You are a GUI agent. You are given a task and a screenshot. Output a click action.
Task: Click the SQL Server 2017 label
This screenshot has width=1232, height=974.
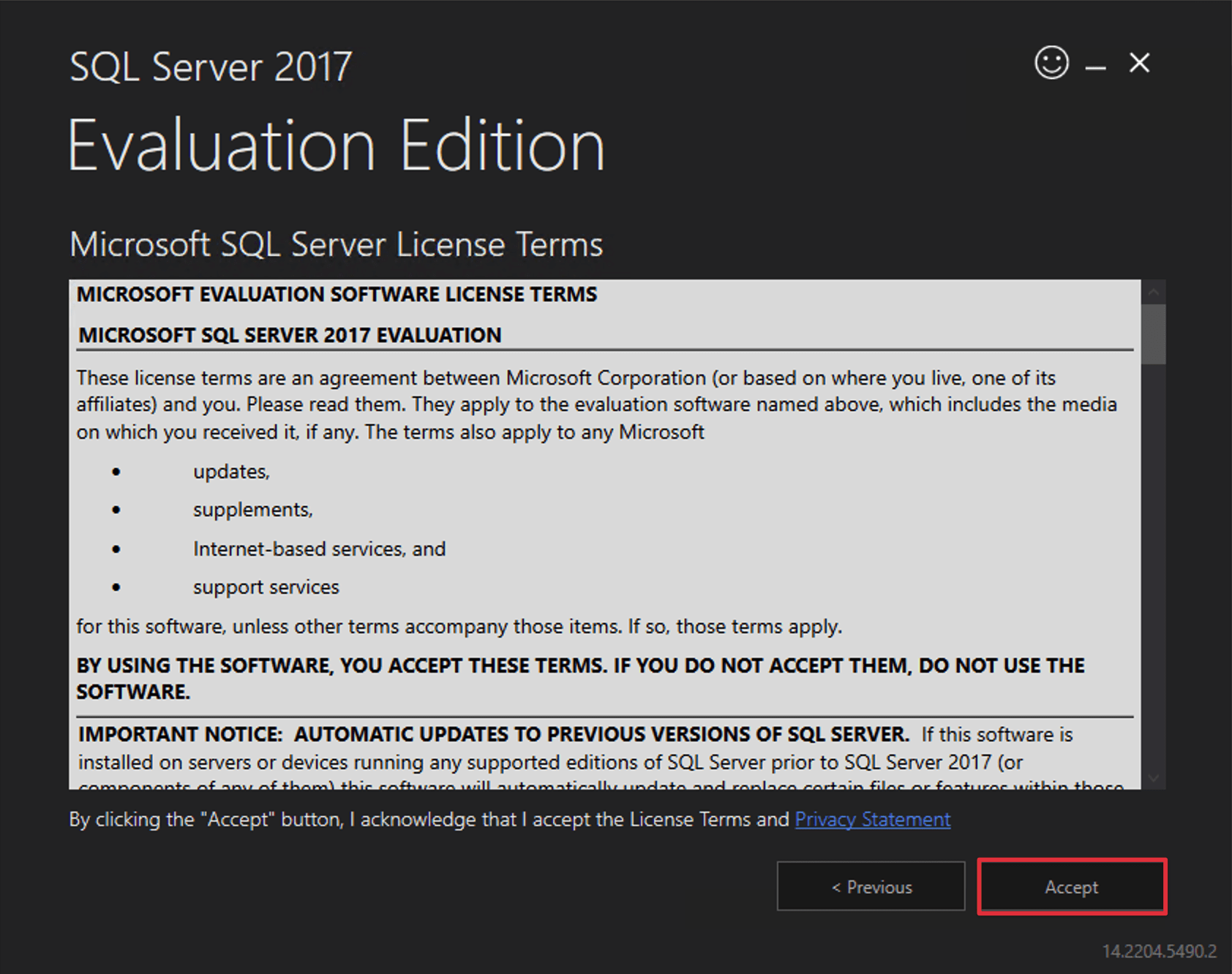point(210,66)
